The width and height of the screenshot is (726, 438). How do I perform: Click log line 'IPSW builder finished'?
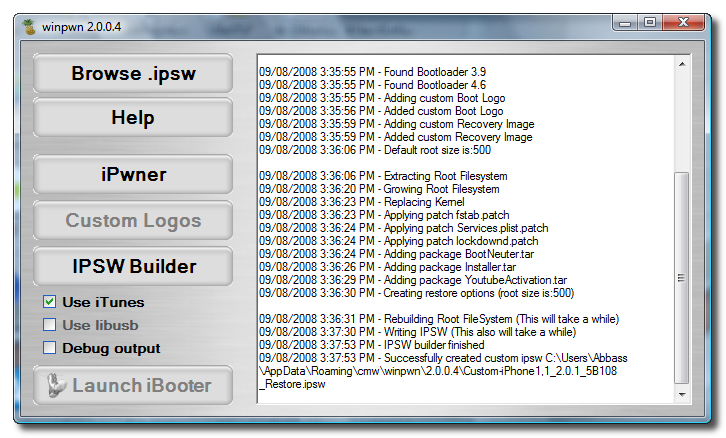tap(371, 345)
